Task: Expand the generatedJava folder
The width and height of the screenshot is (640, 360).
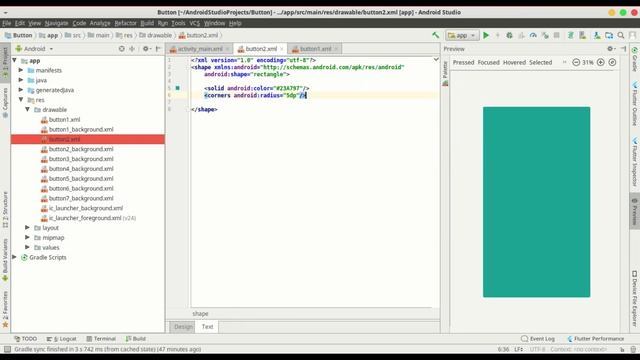Action: click(x=21, y=90)
